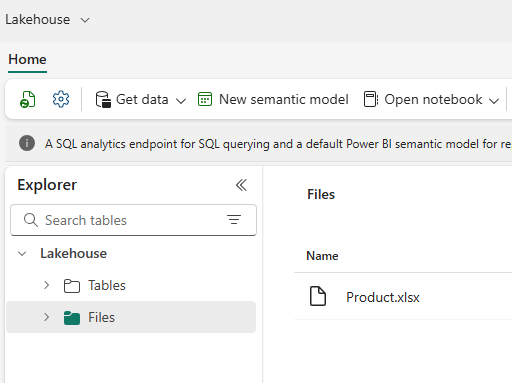The image size is (512, 383).
Task: Collapse the Lakehouse tree node
Action: click(x=22, y=254)
